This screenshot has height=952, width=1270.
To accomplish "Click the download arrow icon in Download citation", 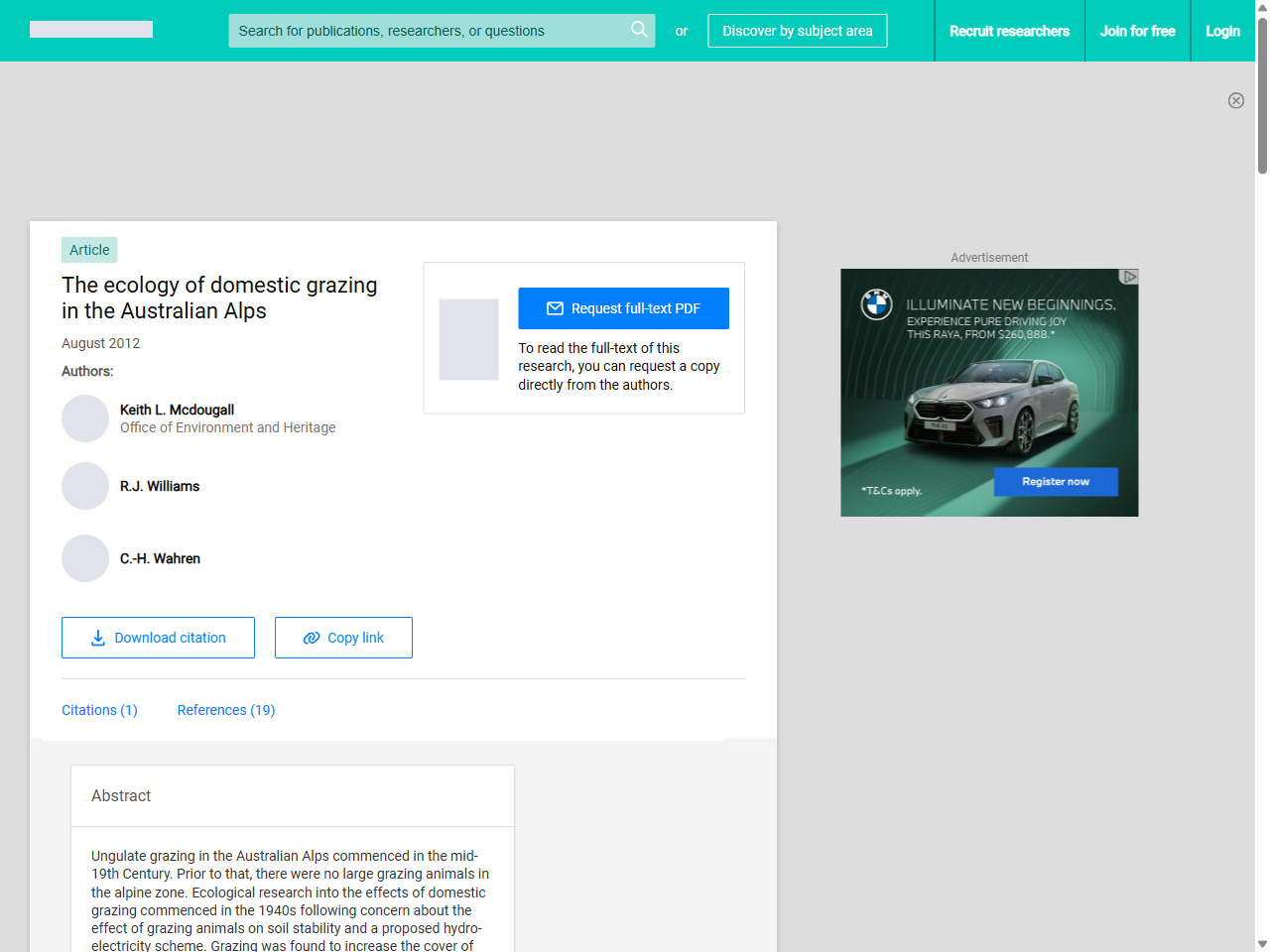I will pos(97,638).
